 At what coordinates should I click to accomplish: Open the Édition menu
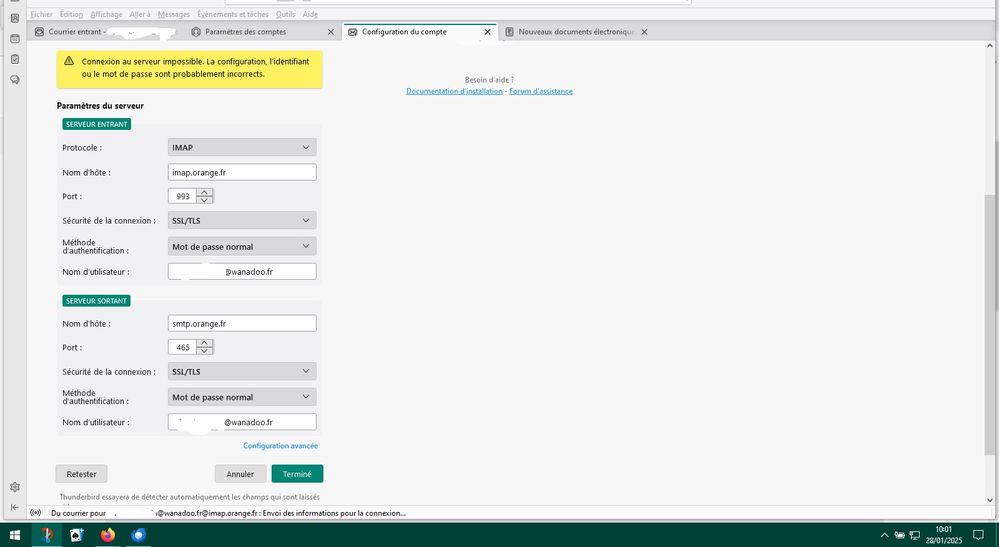(x=71, y=14)
